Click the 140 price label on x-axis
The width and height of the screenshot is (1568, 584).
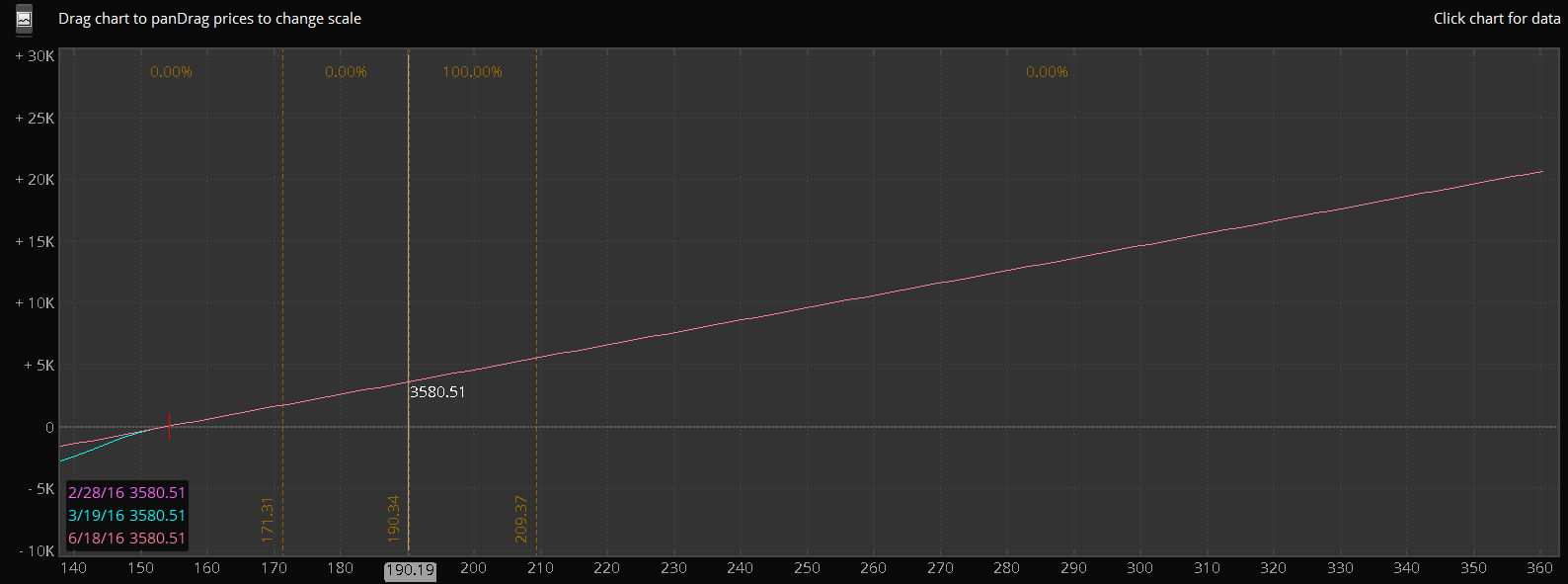pyautogui.click(x=73, y=568)
